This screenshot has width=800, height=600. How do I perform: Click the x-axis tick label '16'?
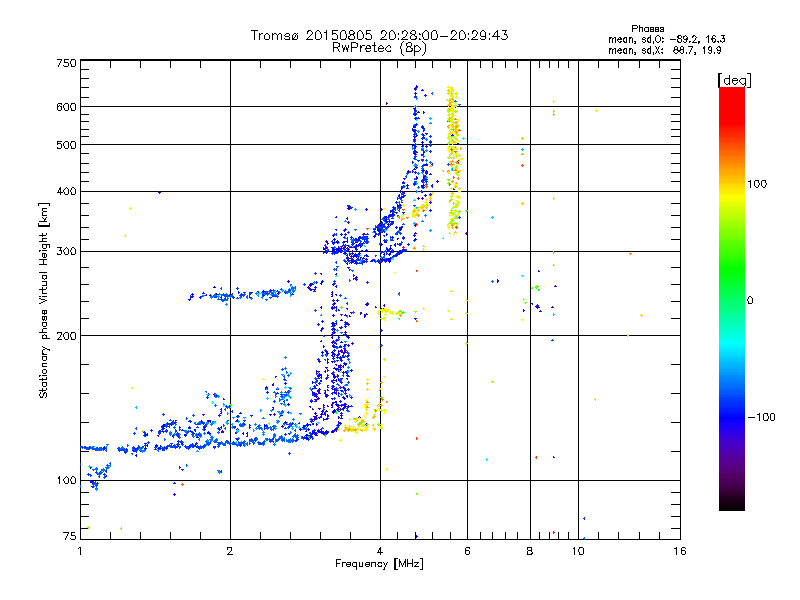tap(680, 551)
